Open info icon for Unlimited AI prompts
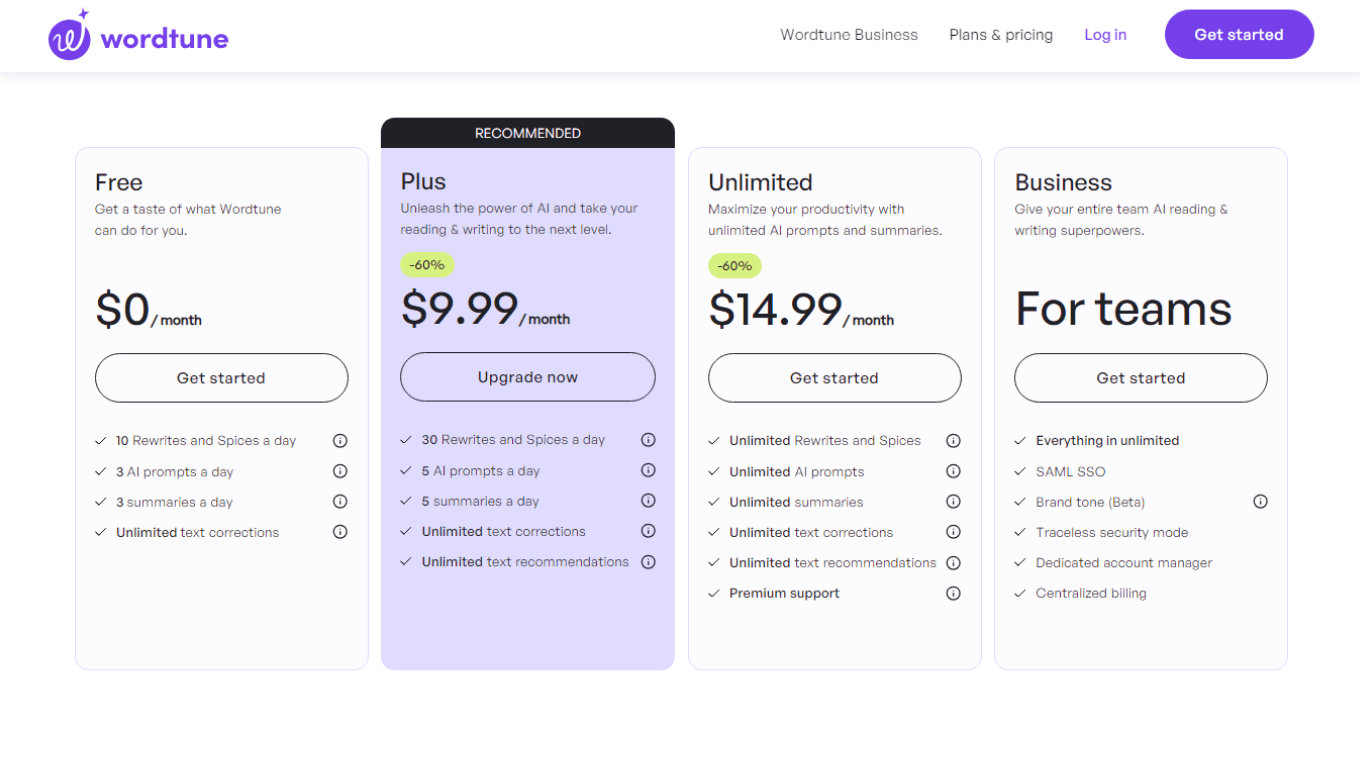The width and height of the screenshot is (1360, 760). [953, 471]
